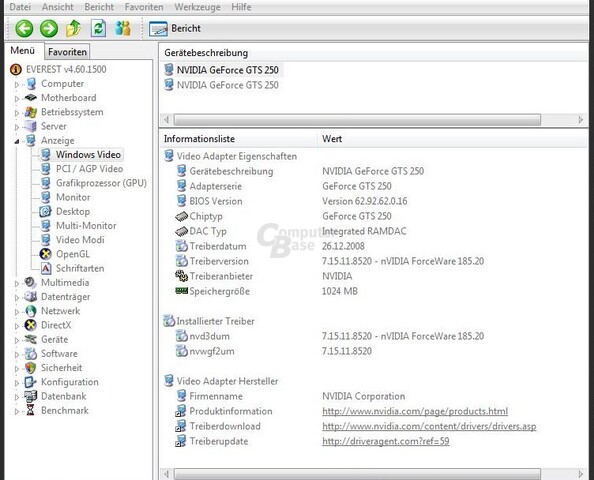Click the Computer tree icon
Viewport: 594px width, 480px height.
click(31, 84)
